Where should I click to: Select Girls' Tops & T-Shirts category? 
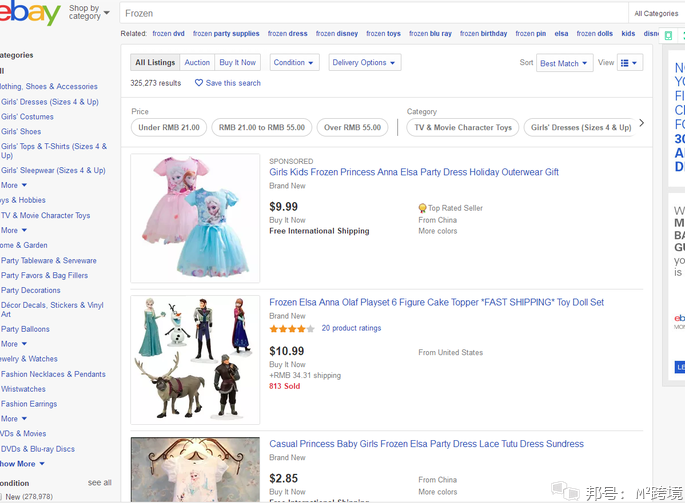(54, 151)
